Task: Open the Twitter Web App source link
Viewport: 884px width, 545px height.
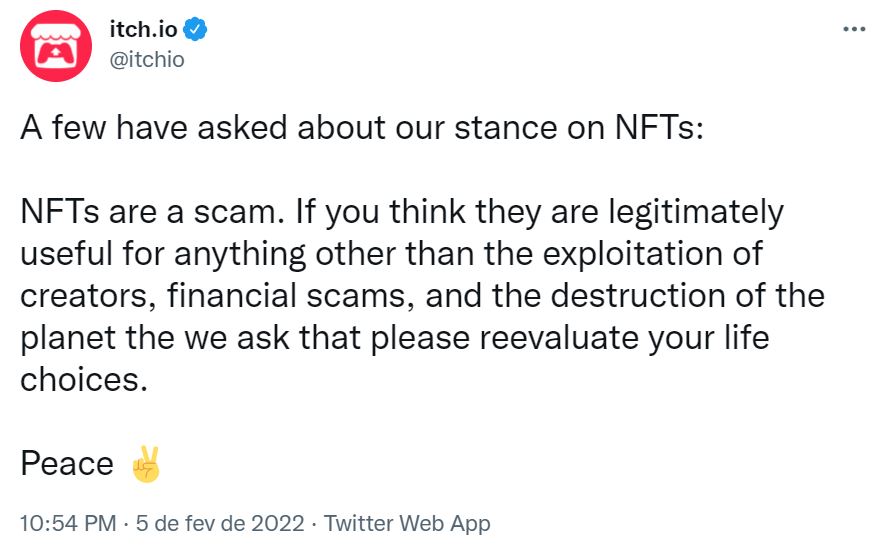Action: (407, 524)
